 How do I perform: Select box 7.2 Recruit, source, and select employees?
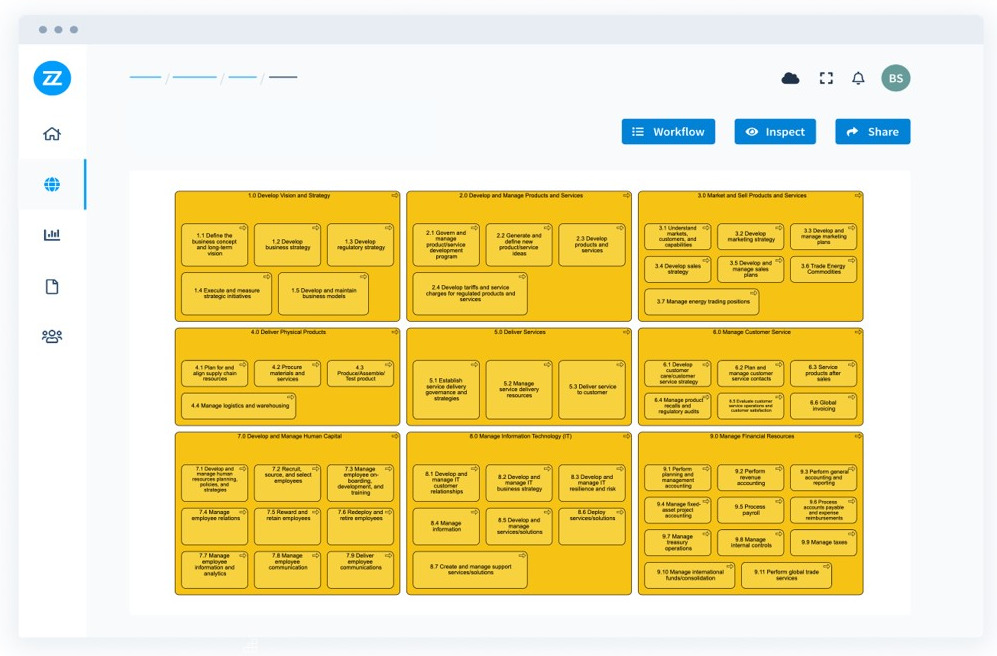click(x=287, y=482)
